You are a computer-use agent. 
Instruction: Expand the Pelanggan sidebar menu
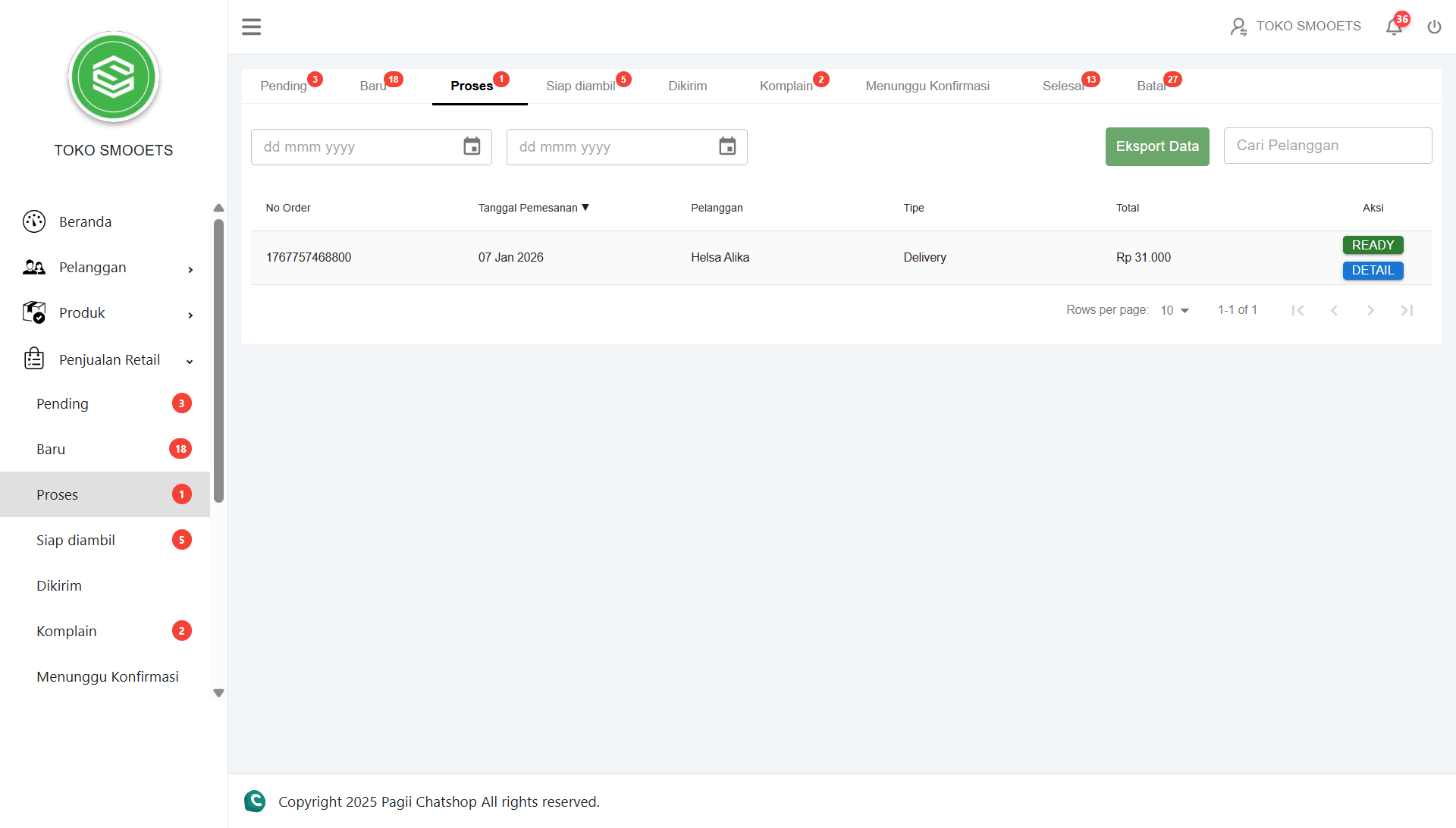coord(190,269)
